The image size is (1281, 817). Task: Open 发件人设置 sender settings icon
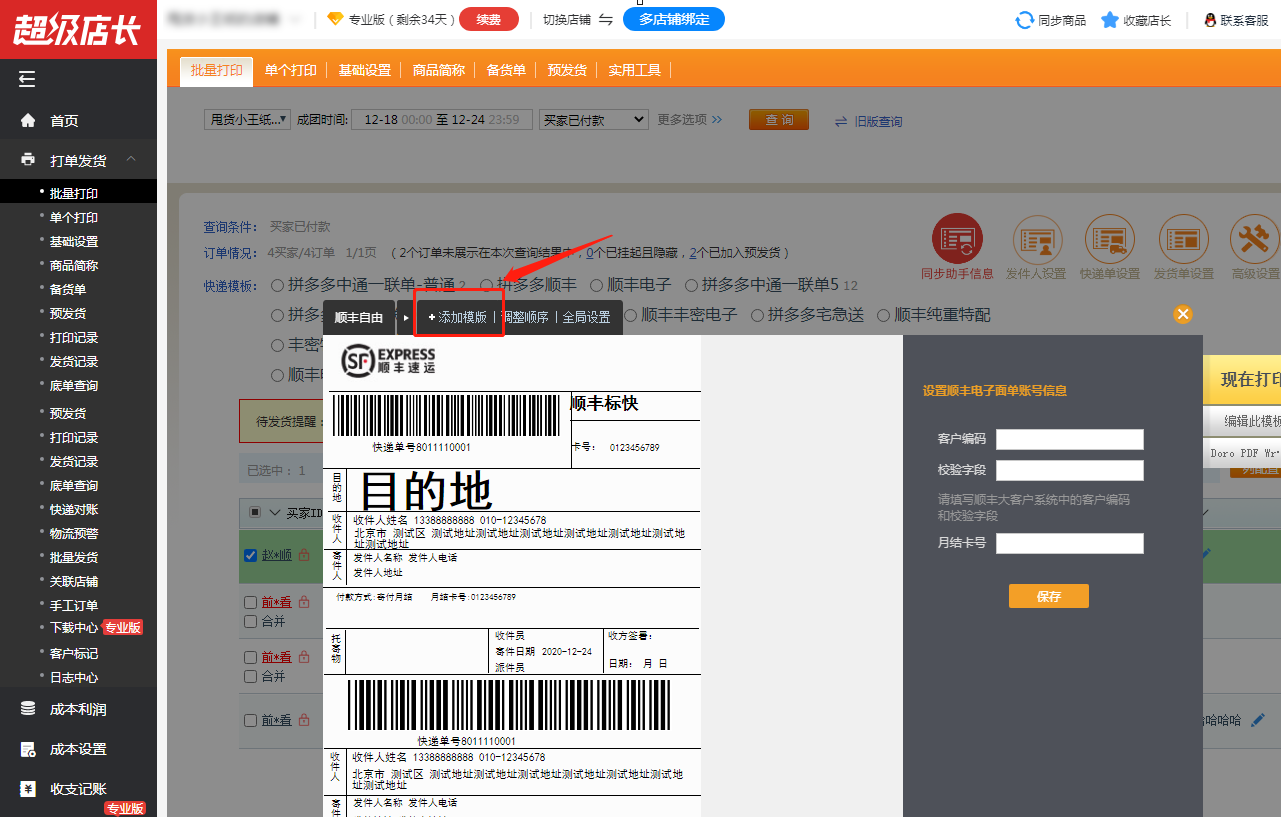[1036, 238]
